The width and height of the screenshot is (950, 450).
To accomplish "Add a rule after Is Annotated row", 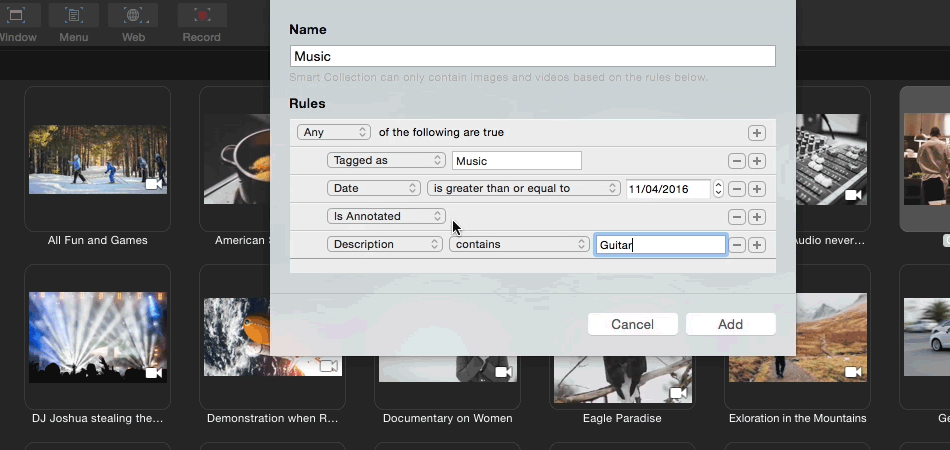I will tap(756, 217).
